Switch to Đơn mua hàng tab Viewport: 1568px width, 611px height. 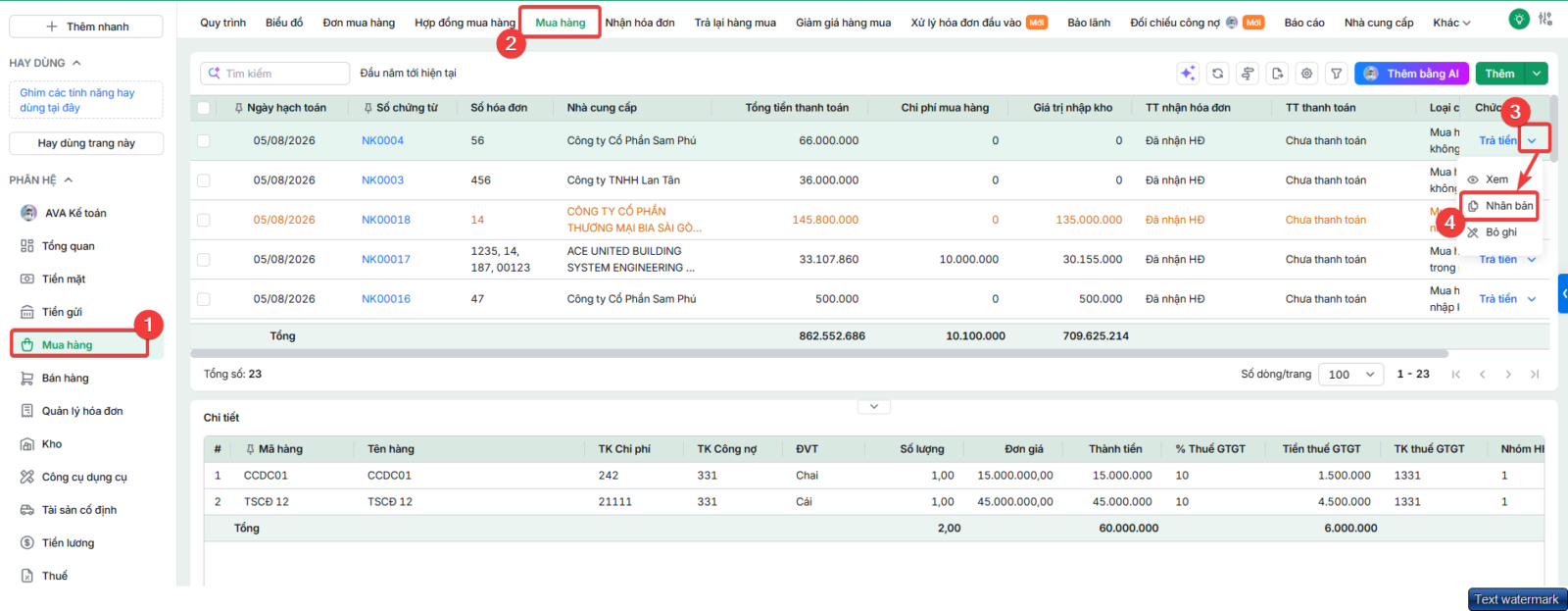click(359, 23)
